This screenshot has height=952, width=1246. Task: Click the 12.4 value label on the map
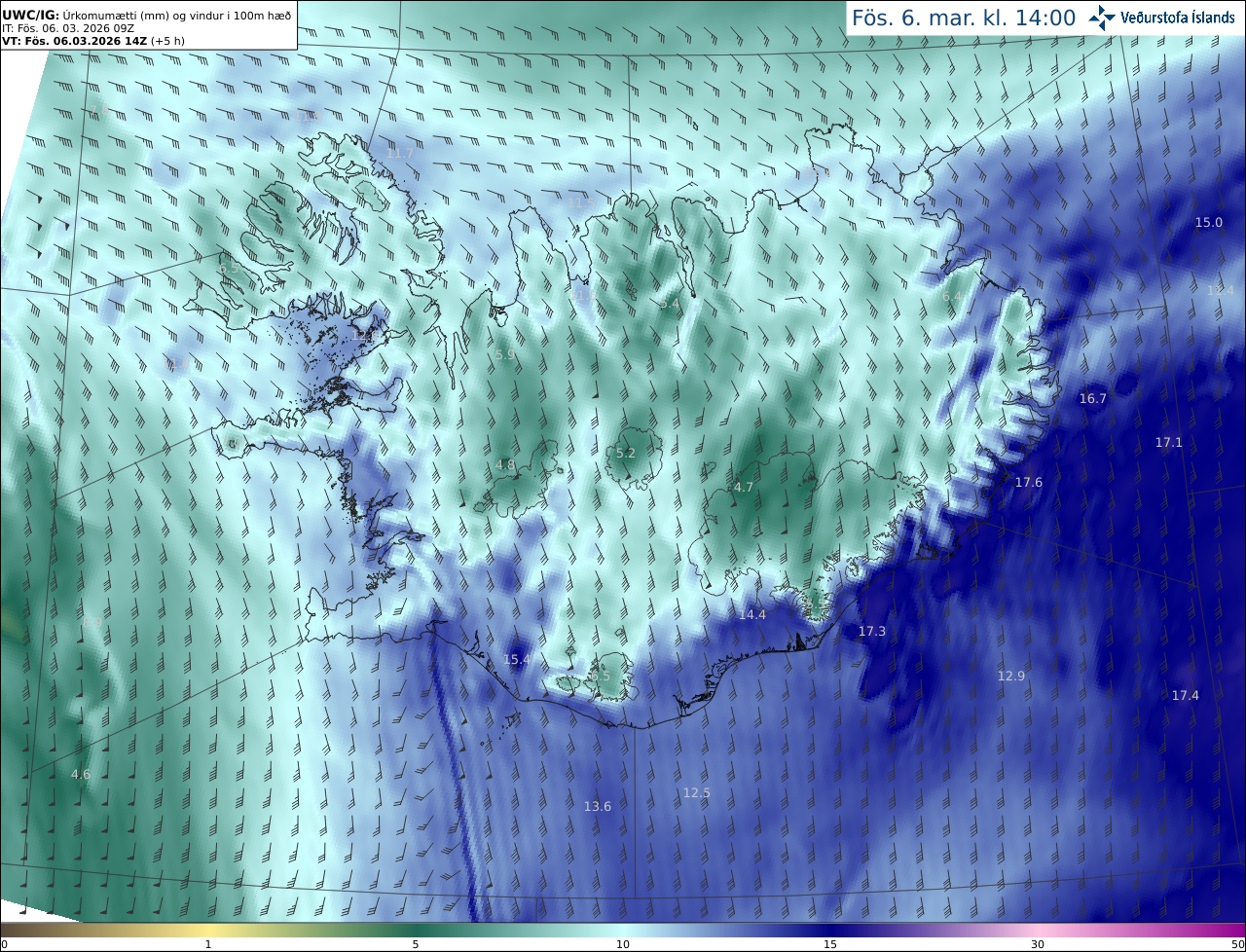click(1220, 291)
